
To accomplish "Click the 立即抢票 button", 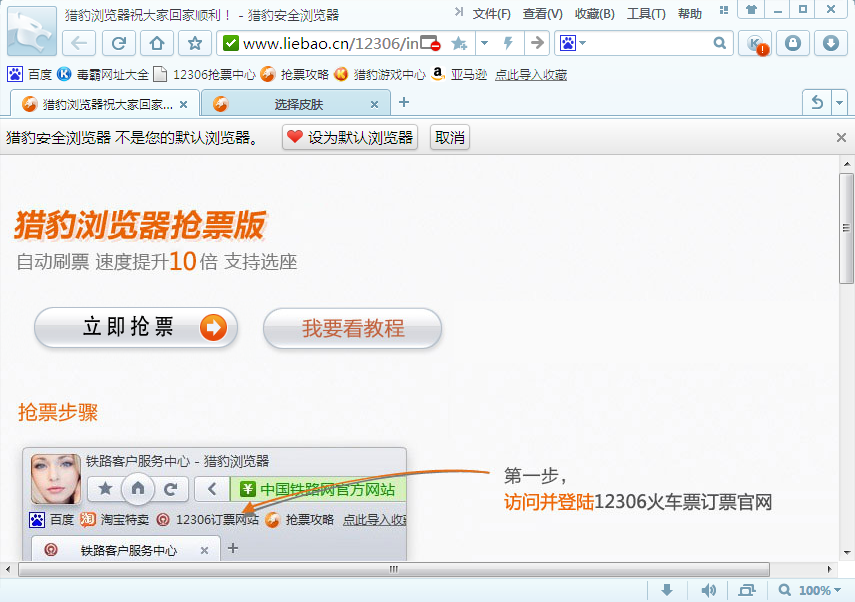I will click(136, 328).
